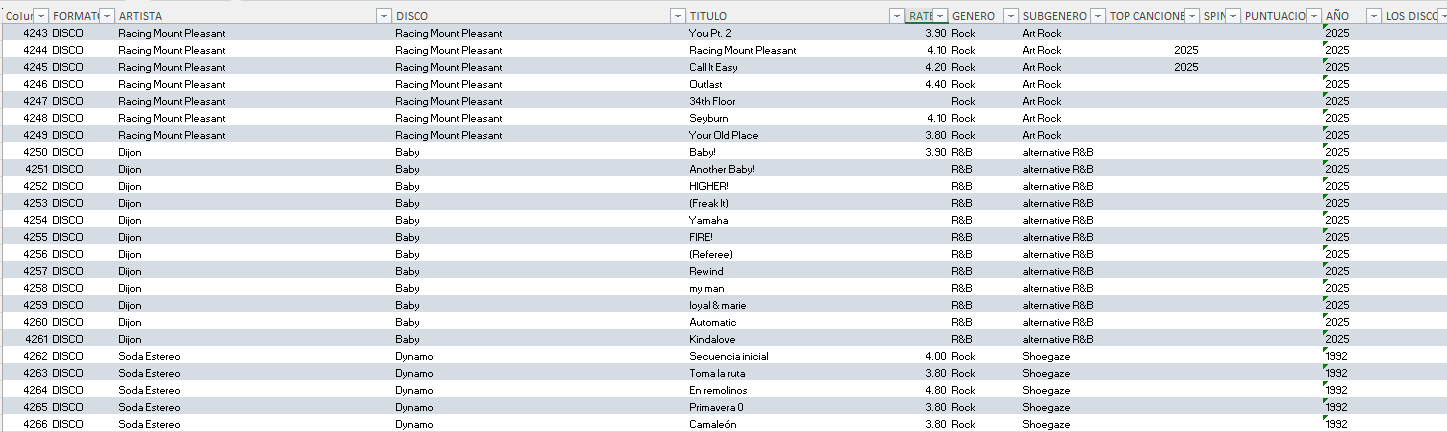Open the AÑO column filter dropdown
This screenshot has width=1447, height=432.
[1373, 16]
